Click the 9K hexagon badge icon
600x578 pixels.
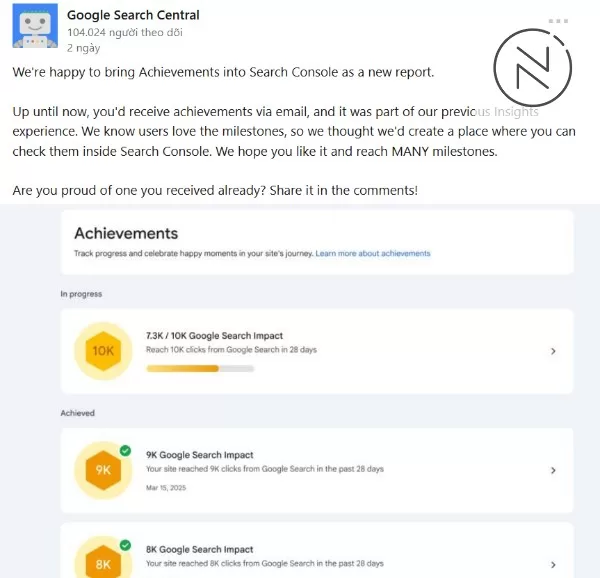click(x=103, y=470)
